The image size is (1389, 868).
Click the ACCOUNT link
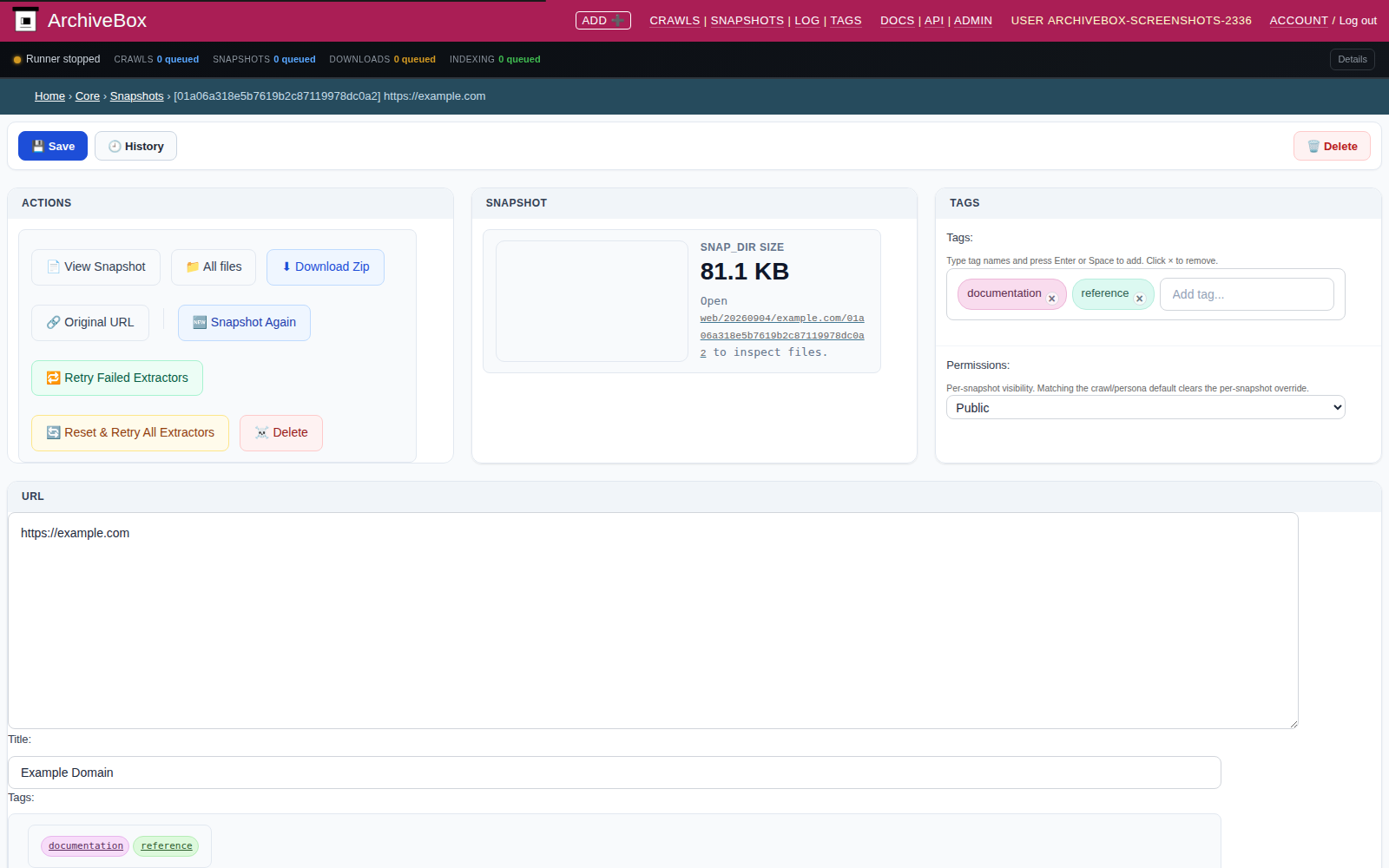[1299, 21]
